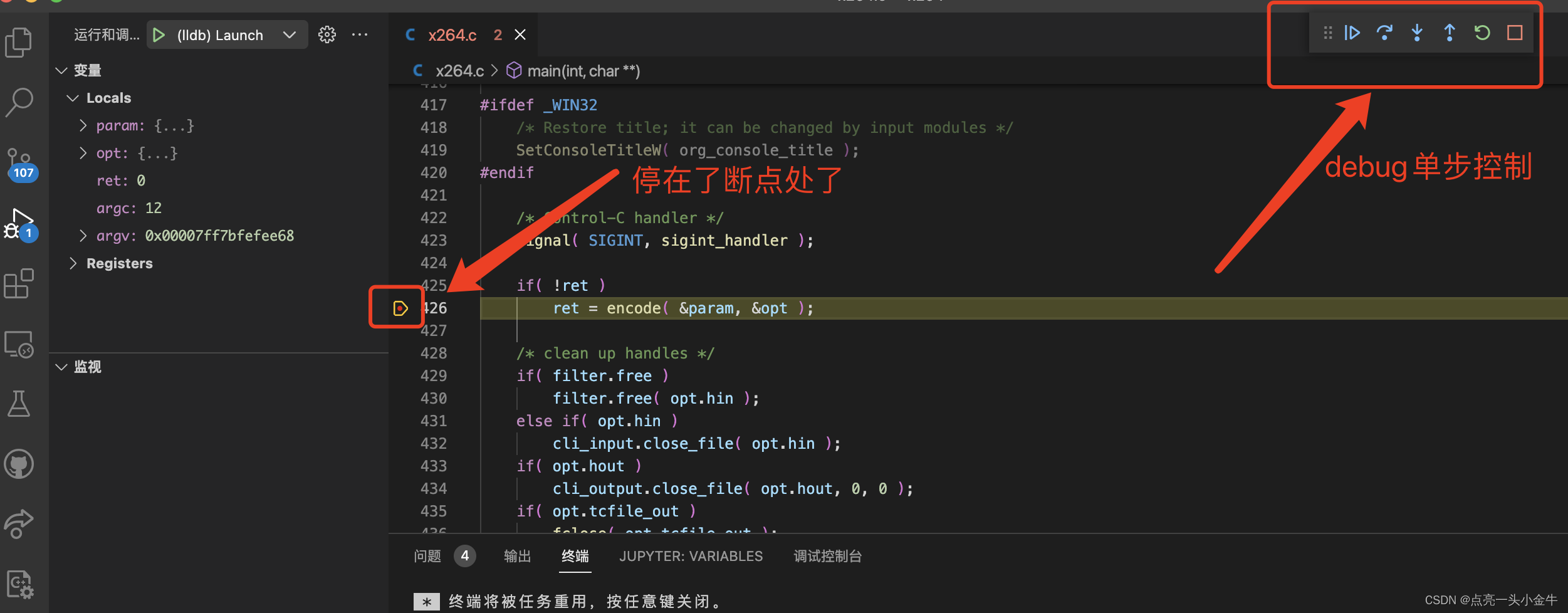Step into in debug toolbar
The width and height of the screenshot is (1568, 613).
pyautogui.click(x=1417, y=33)
